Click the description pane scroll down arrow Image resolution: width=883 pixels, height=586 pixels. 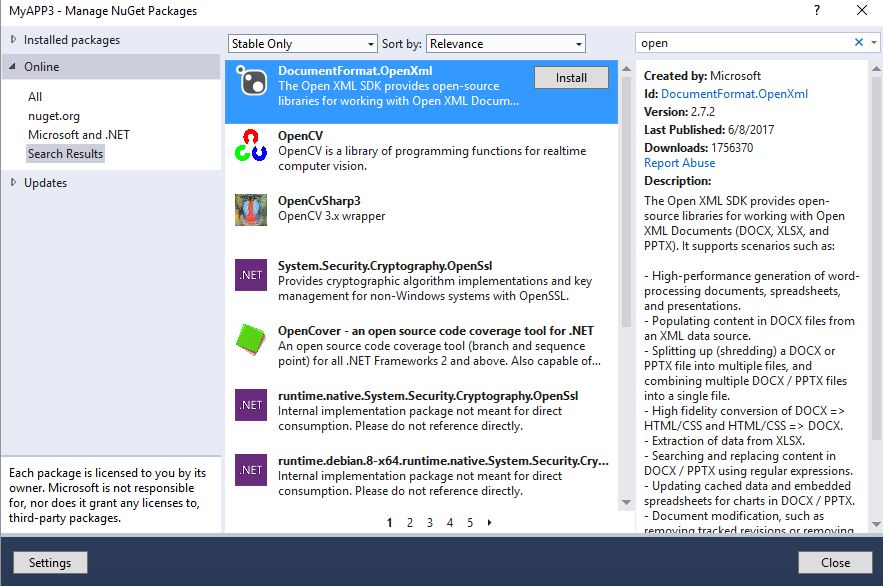[876, 524]
